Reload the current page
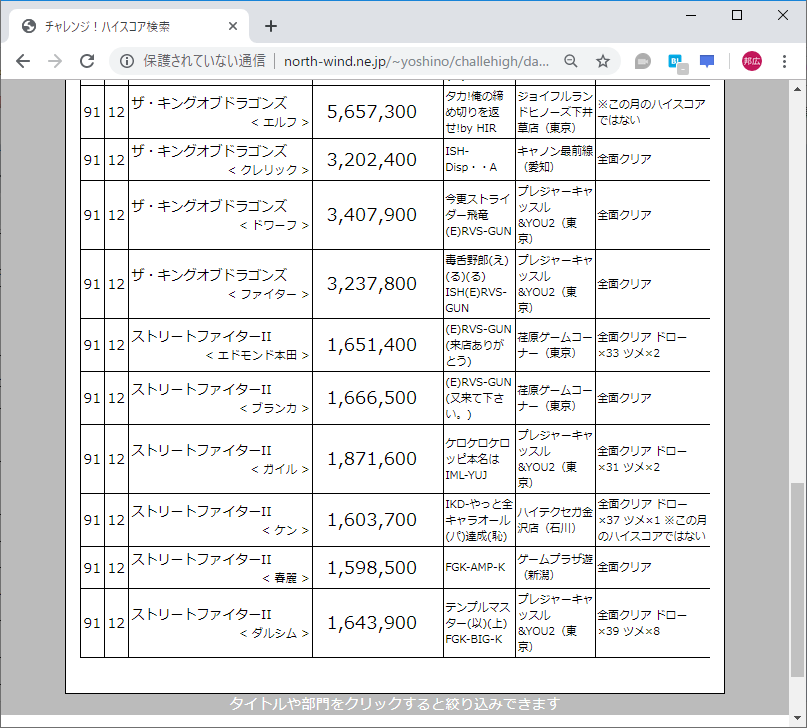The height and width of the screenshot is (728, 807). [x=87, y=61]
